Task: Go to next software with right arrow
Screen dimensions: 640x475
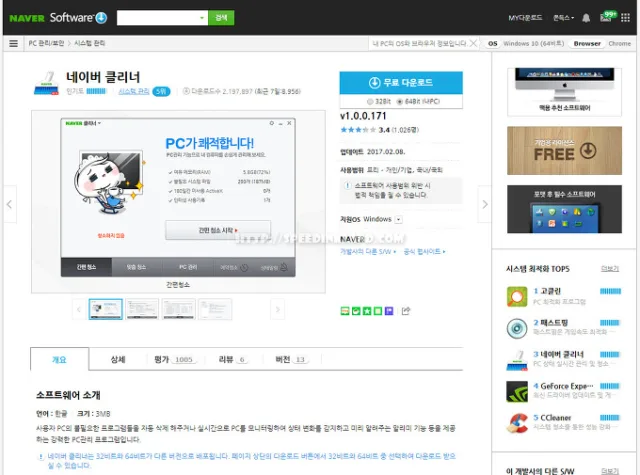Action: coord(484,204)
